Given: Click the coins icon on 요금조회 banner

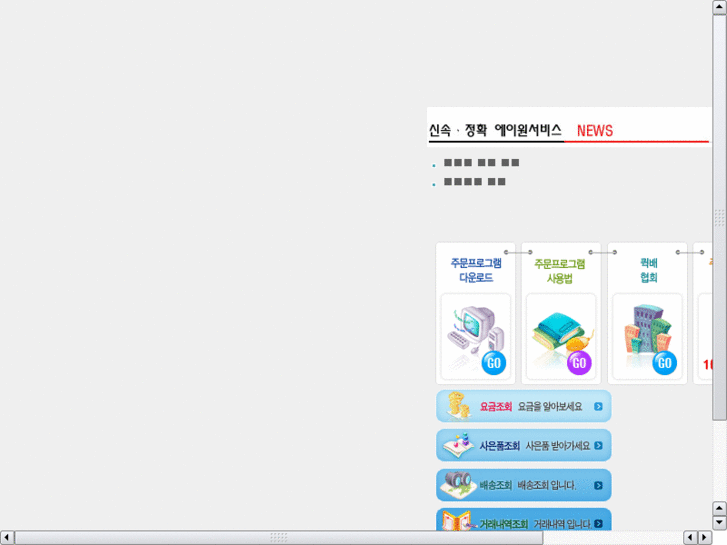Looking at the screenshot, I should [459, 405].
